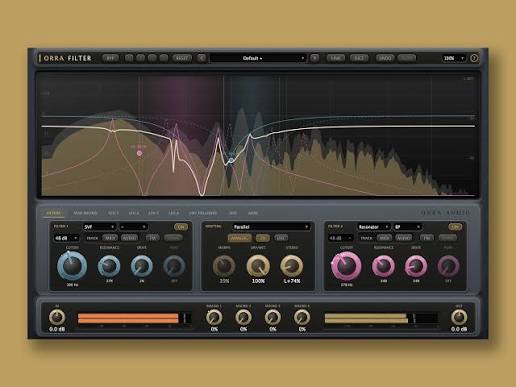Toggle the 2X oversampling button
Screen dimensions: 516x387
[x=263, y=238]
